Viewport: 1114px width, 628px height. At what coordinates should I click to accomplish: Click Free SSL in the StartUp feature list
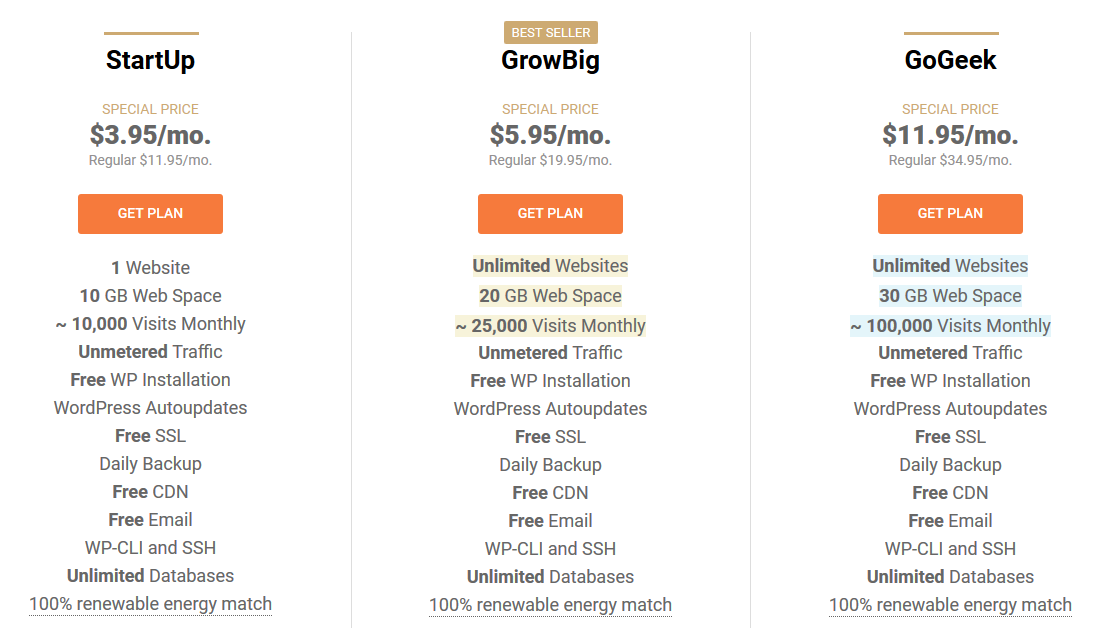tap(150, 436)
